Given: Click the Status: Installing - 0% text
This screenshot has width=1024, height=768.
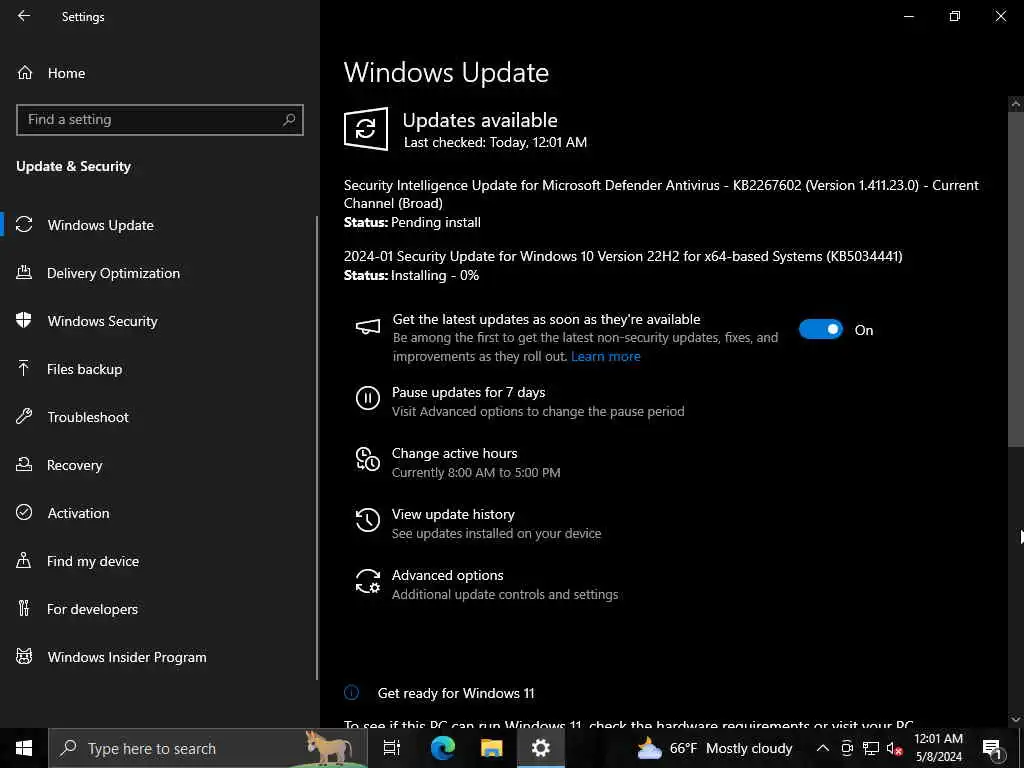Looking at the screenshot, I should 411,275.
